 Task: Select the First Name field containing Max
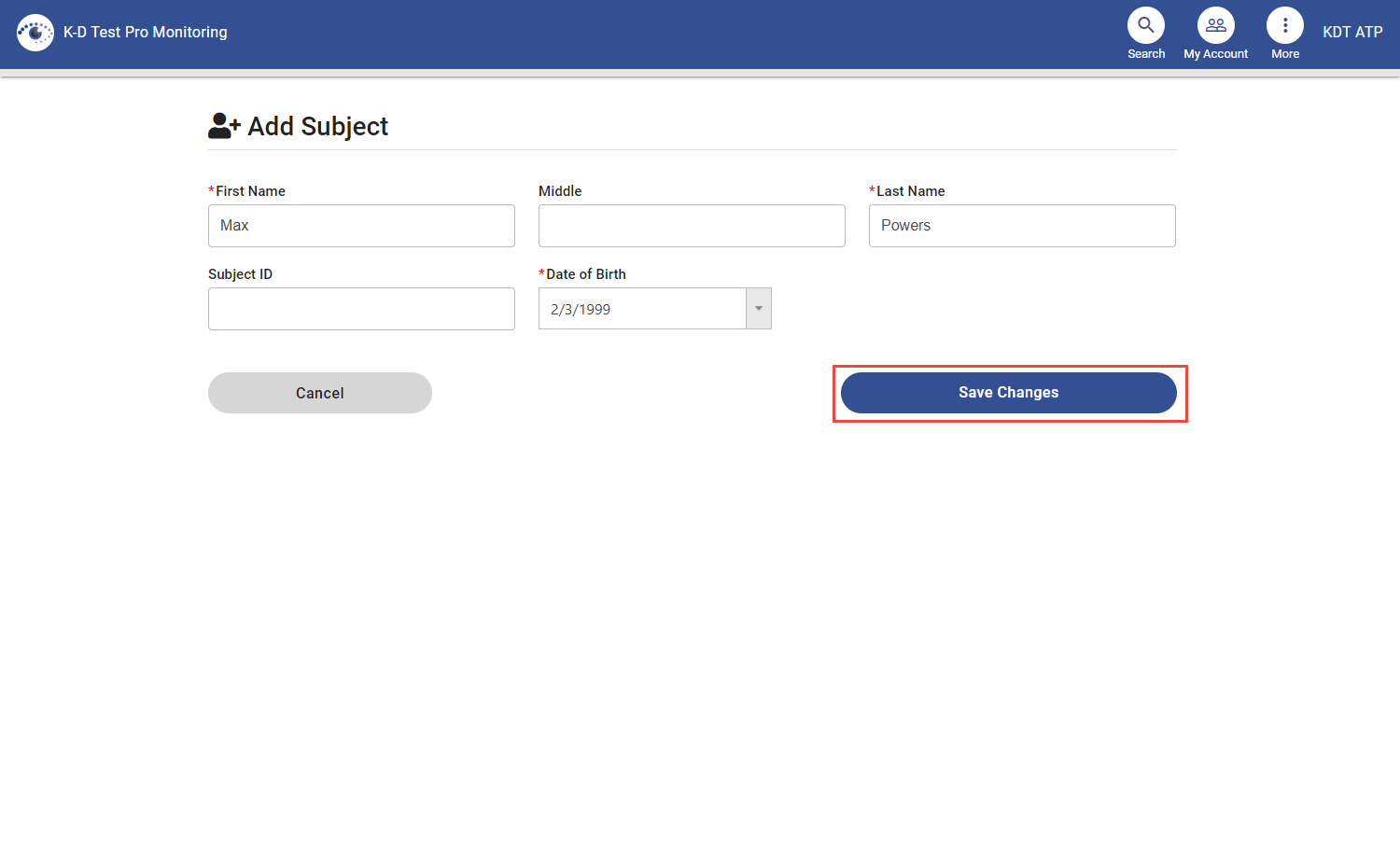[x=361, y=225]
